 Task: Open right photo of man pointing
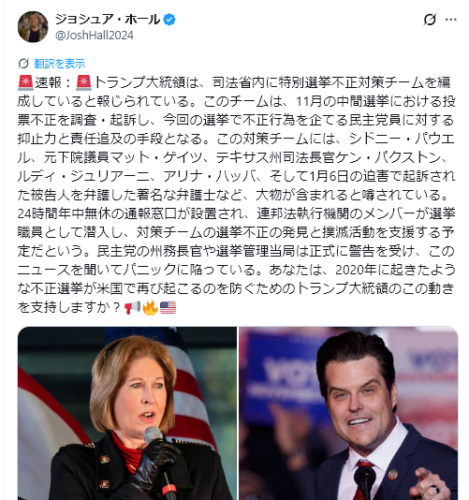coord(348,413)
